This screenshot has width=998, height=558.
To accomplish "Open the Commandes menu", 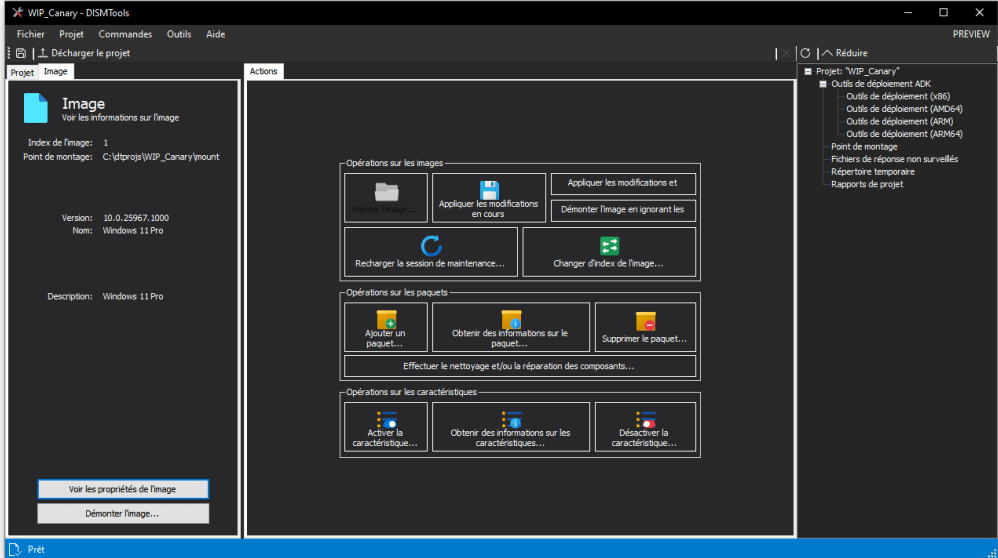I will 125,34.
